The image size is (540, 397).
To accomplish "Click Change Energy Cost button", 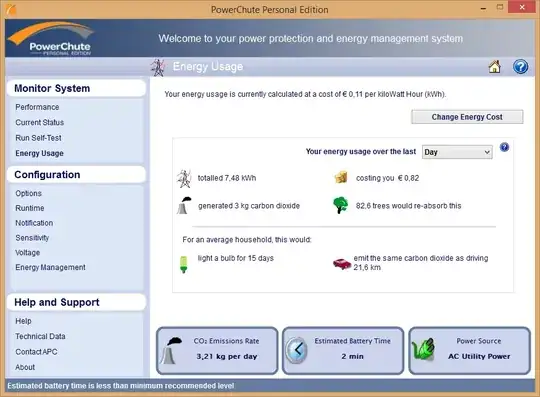I will coord(467,117).
